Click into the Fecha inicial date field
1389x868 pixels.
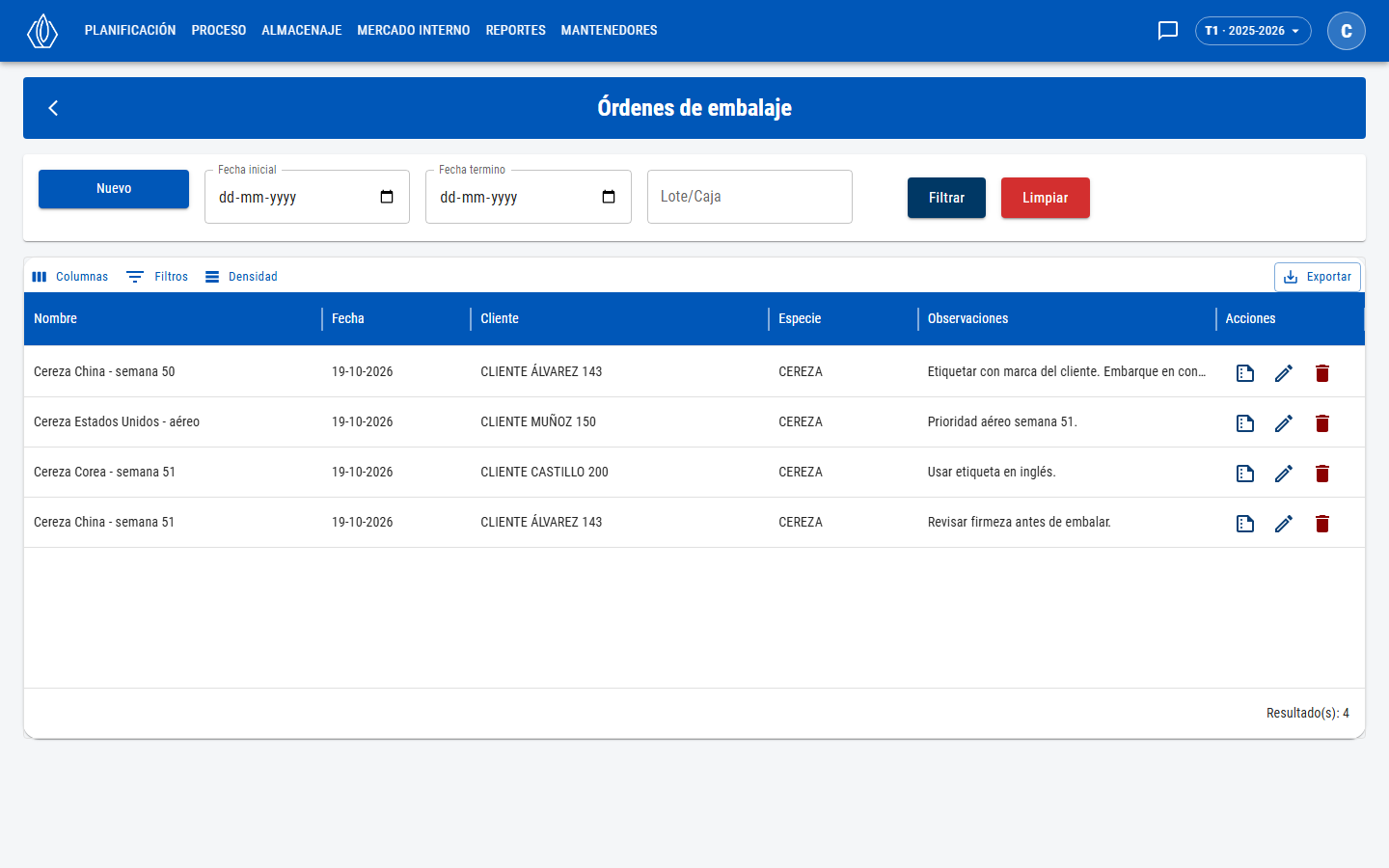point(307,197)
